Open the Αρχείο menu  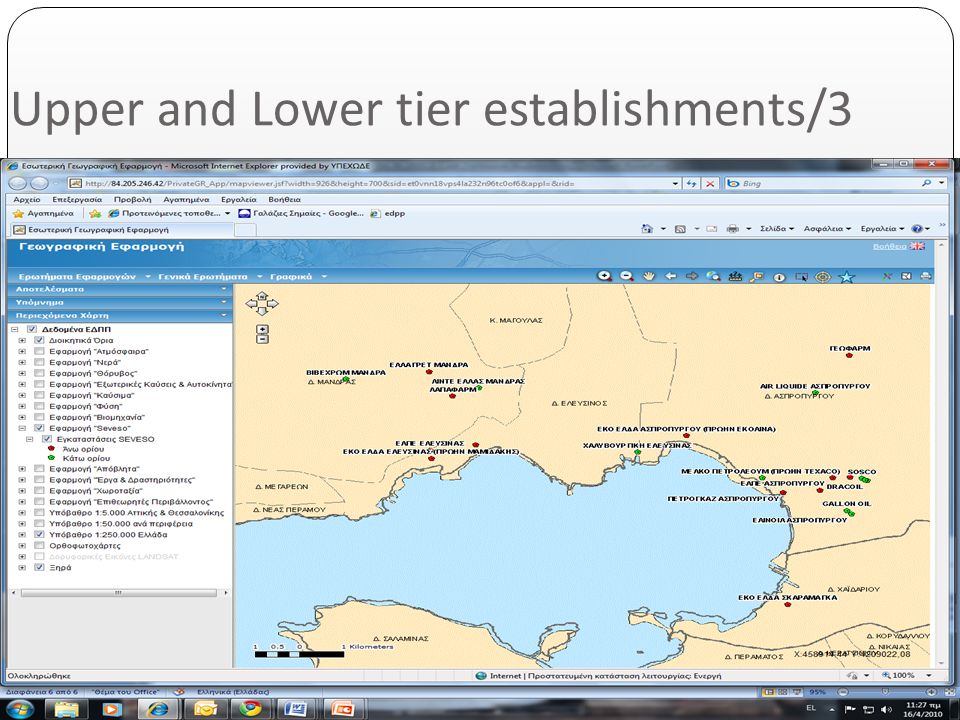[26, 200]
